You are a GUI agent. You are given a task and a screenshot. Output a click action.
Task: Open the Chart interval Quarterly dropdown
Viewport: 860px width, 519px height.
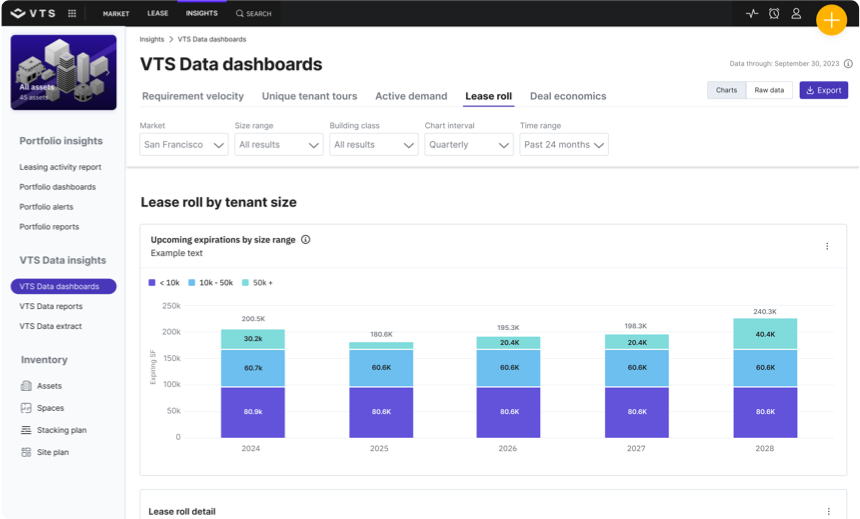pyautogui.click(x=469, y=145)
